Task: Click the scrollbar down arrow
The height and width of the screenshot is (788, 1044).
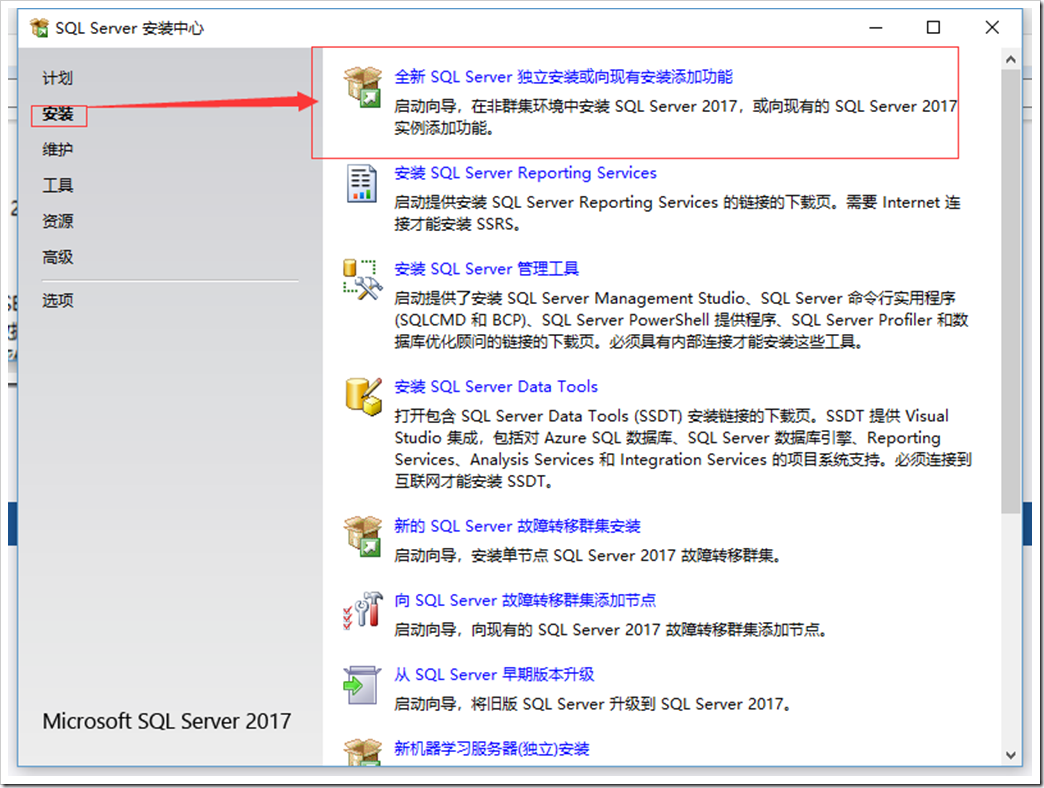Action: [x=1010, y=755]
